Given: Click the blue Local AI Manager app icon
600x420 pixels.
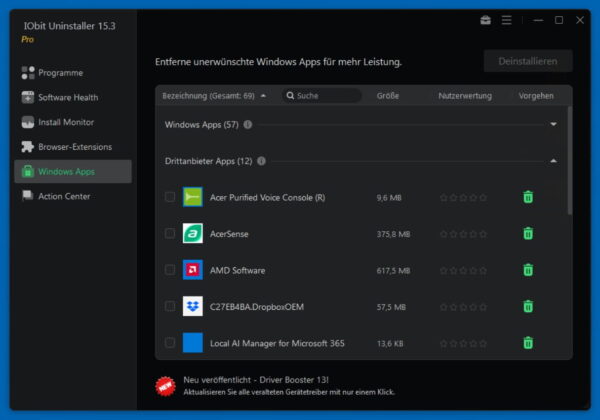Looking at the screenshot, I should pyautogui.click(x=192, y=343).
